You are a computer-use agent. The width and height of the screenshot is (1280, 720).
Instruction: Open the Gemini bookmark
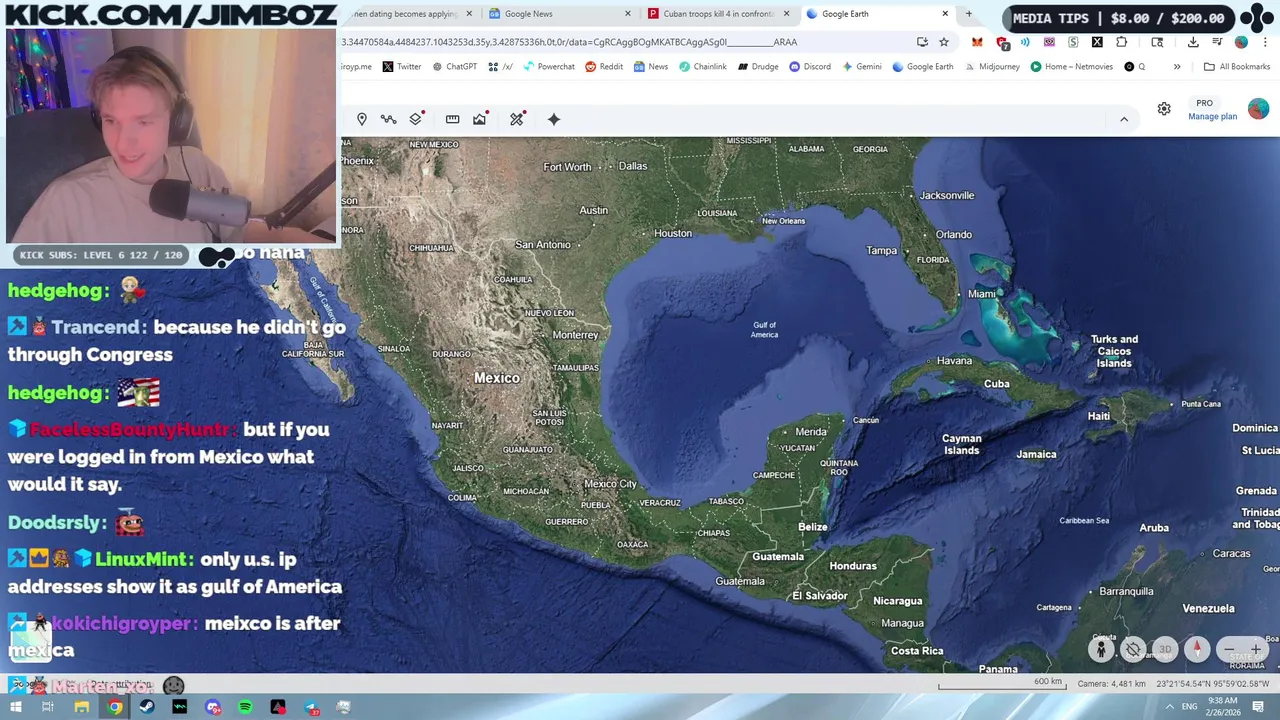coord(861,67)
